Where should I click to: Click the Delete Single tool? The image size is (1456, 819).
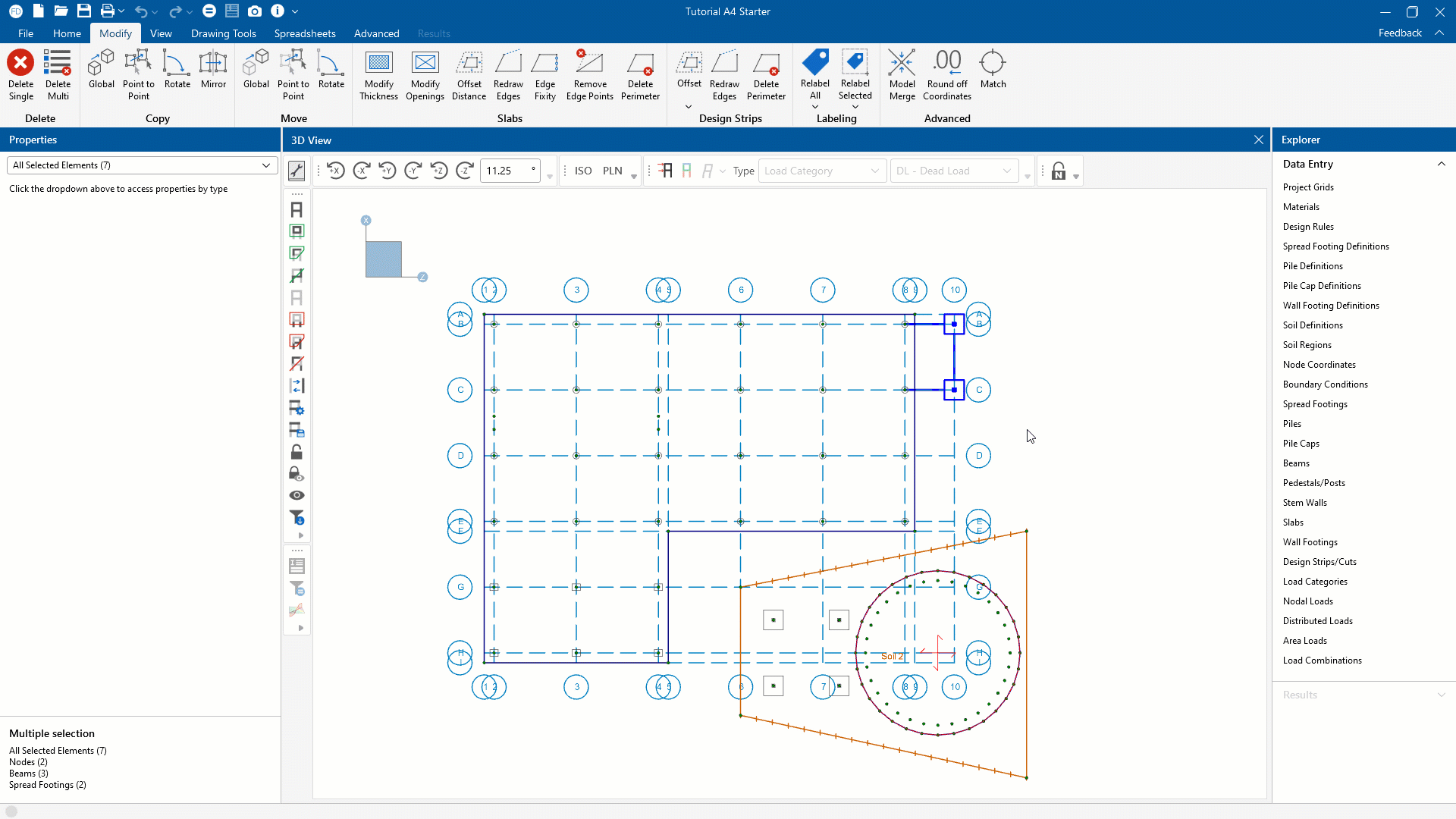[x=20, y=74]
